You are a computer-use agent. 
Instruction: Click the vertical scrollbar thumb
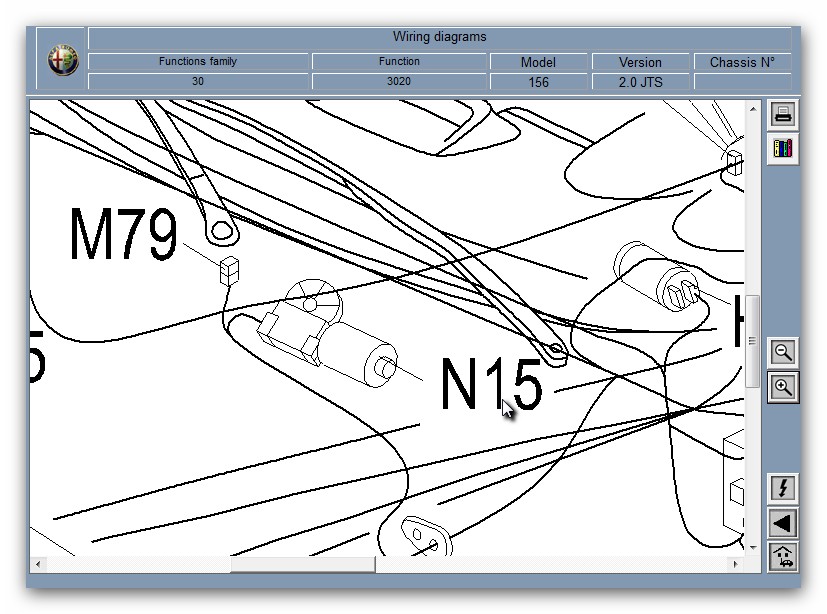(752, 340)
